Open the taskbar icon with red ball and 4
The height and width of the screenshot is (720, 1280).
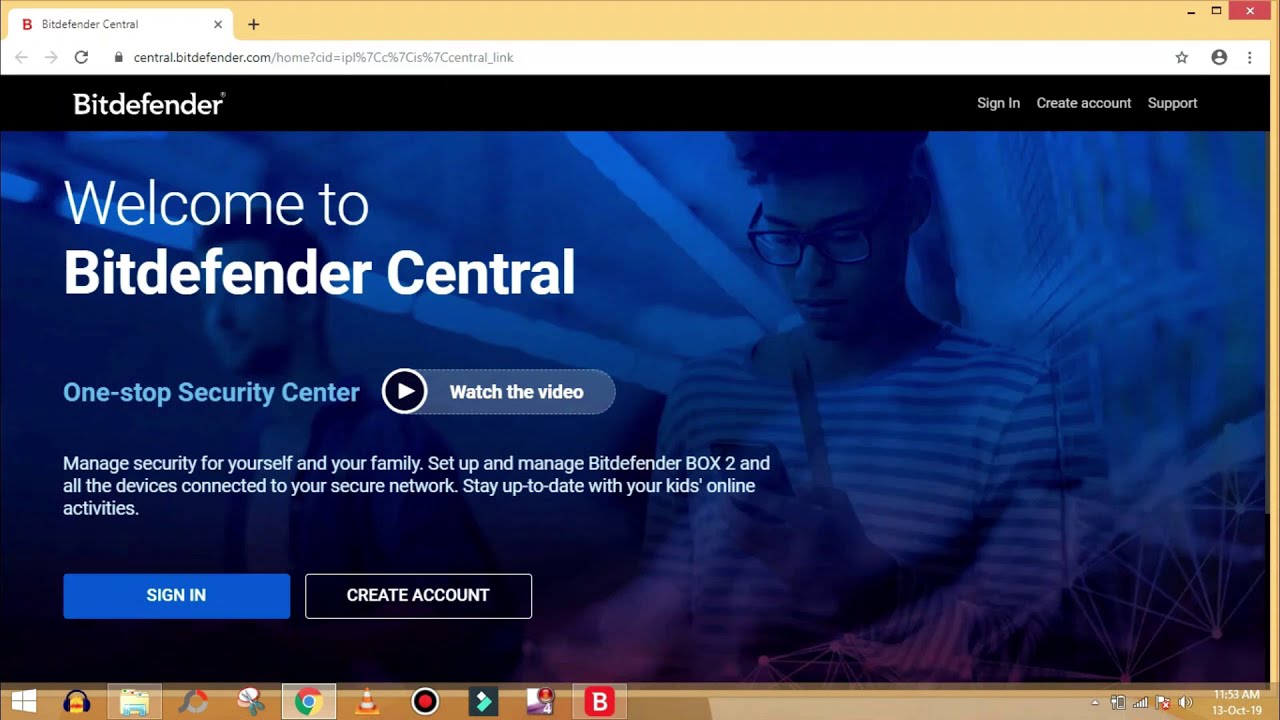541,702
